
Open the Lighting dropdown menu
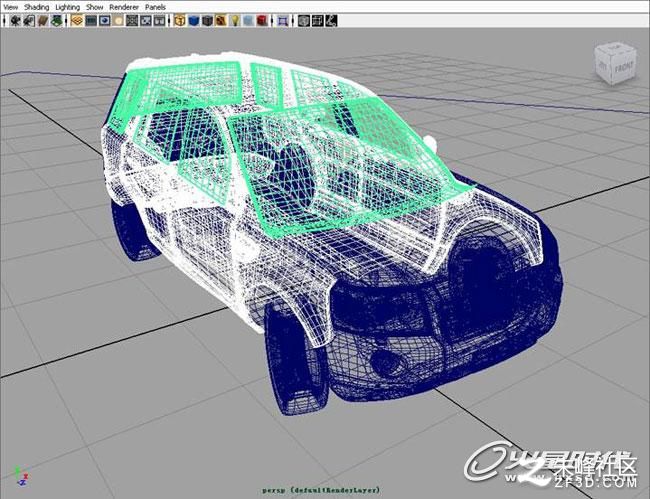pos(68,7)
